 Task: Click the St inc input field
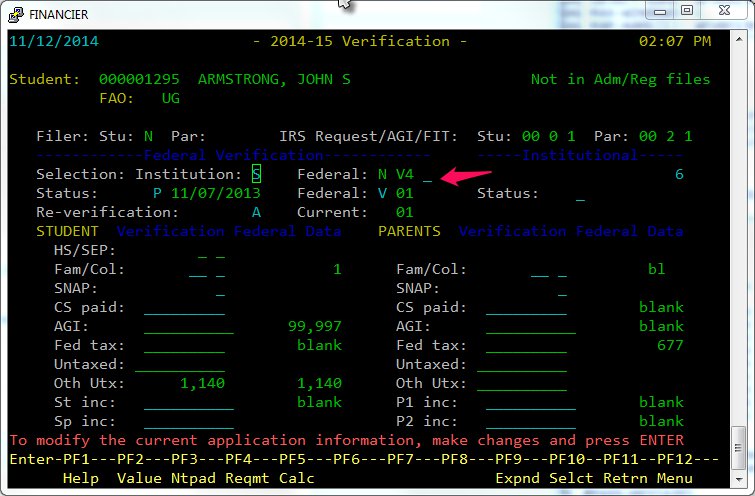(189, 403)
